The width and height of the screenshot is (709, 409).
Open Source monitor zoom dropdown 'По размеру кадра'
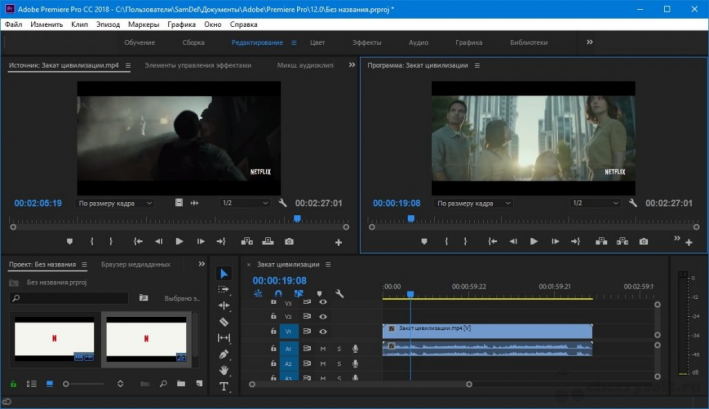117,202
